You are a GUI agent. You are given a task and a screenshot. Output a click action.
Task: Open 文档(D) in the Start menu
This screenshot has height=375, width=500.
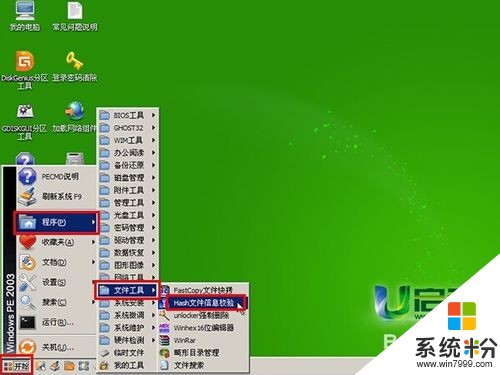[57, 262]
